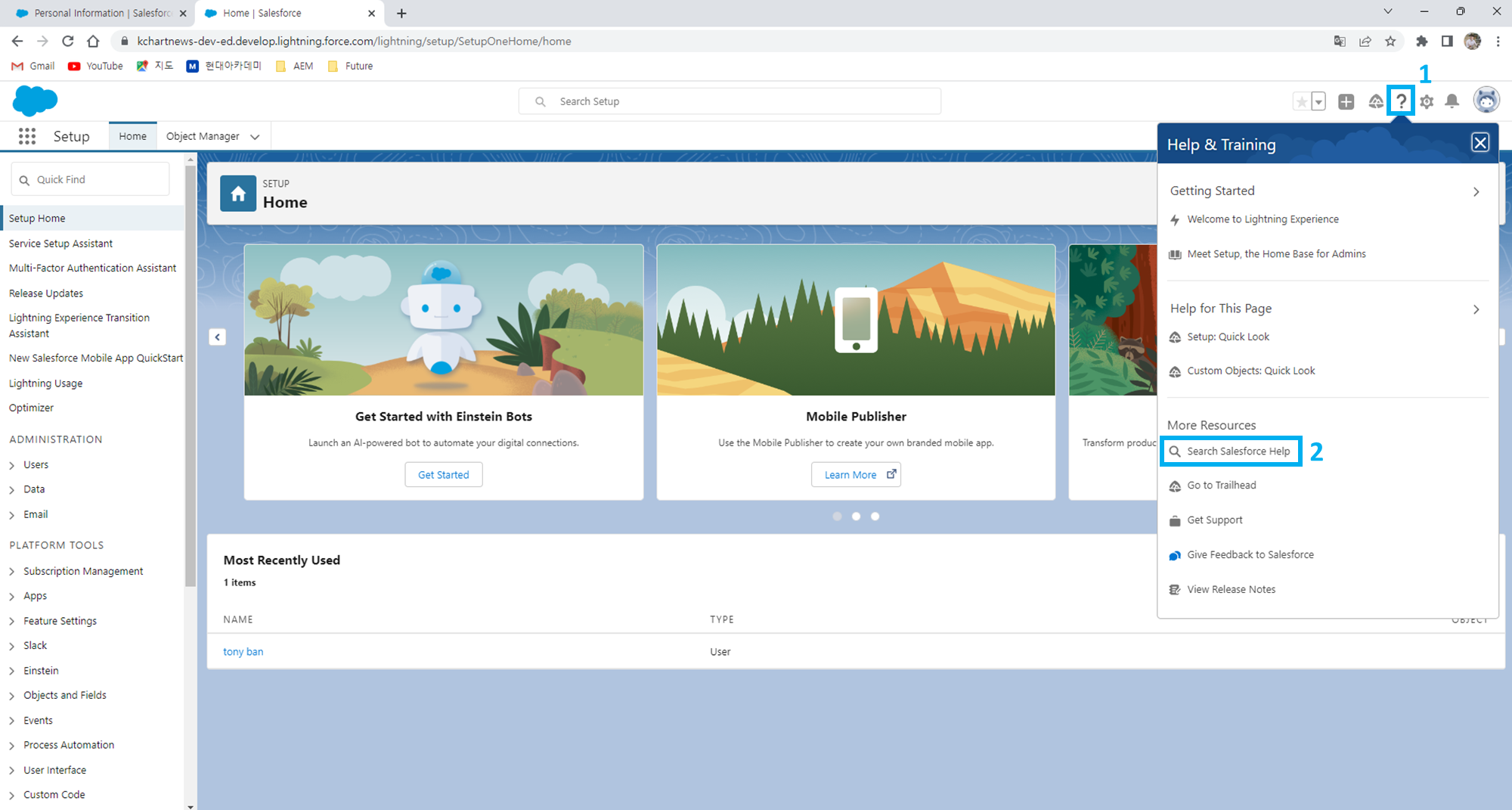Screen dimensions: 1512x810
Task: Open Custom Objects: Quick Look
Action: point(1250,371)
